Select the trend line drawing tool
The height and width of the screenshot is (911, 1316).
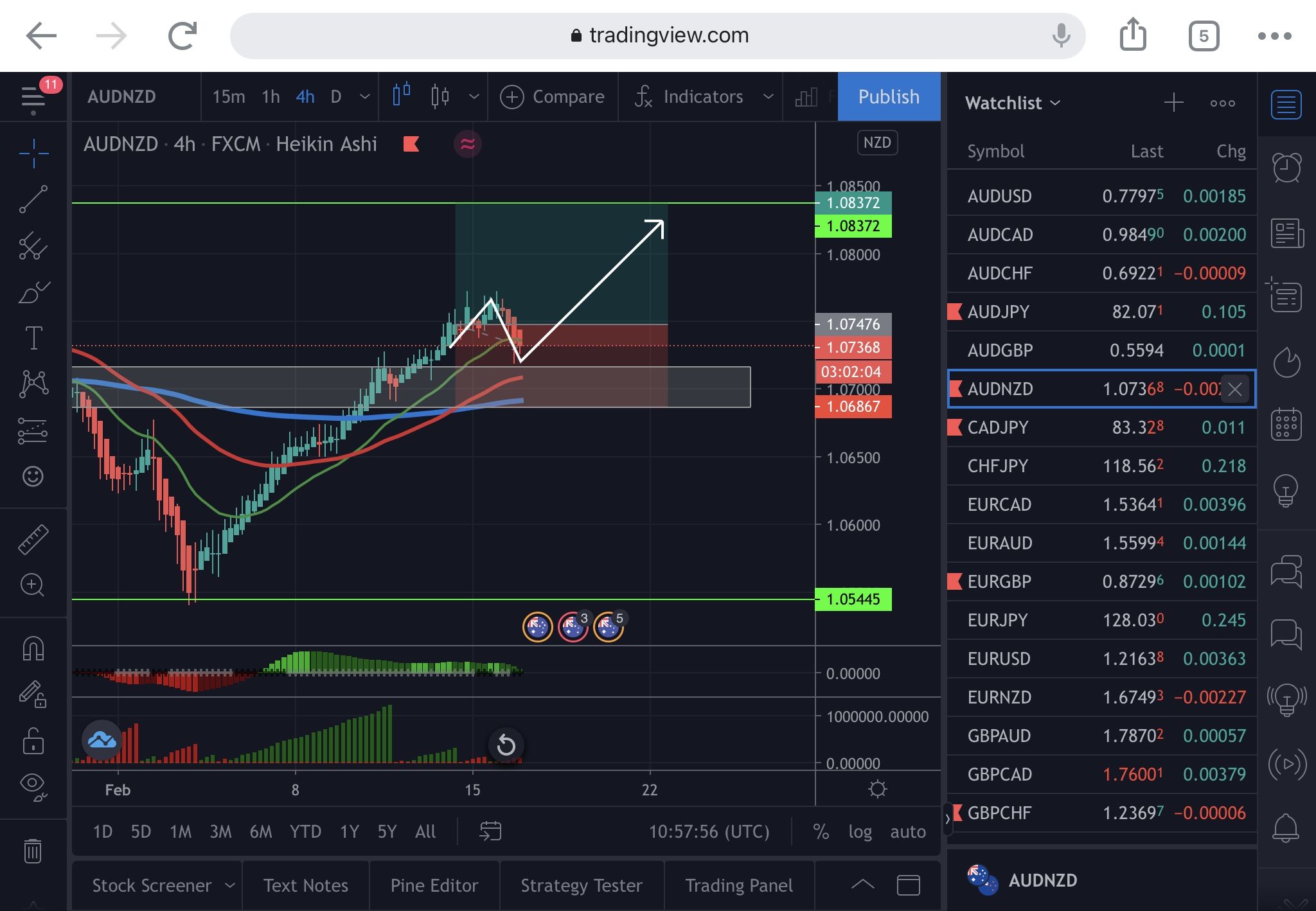pyautogui.click(x=33, y=199)
